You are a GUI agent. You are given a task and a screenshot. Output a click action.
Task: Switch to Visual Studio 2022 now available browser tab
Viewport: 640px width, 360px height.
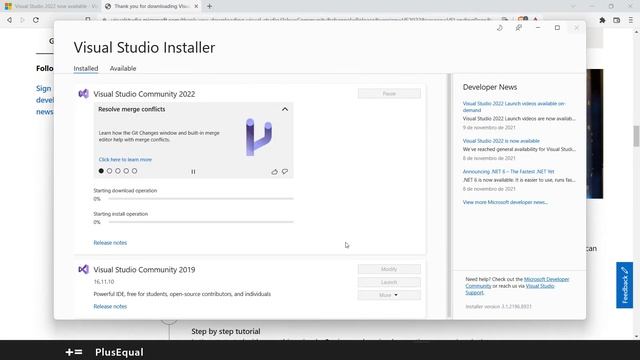[x=50, y=6]
